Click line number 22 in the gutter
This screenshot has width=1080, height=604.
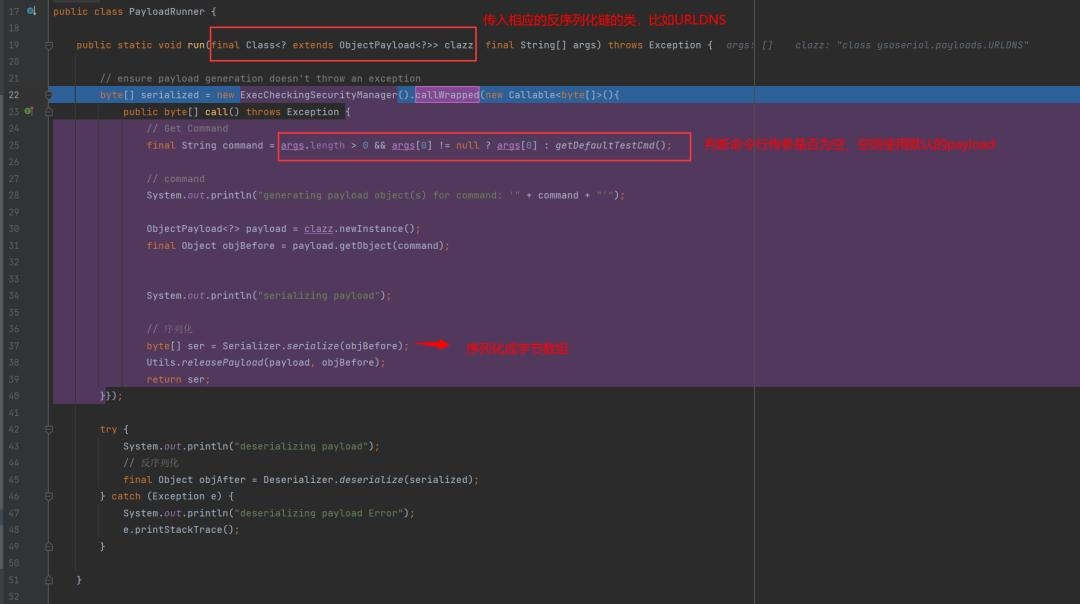(17, 94)
